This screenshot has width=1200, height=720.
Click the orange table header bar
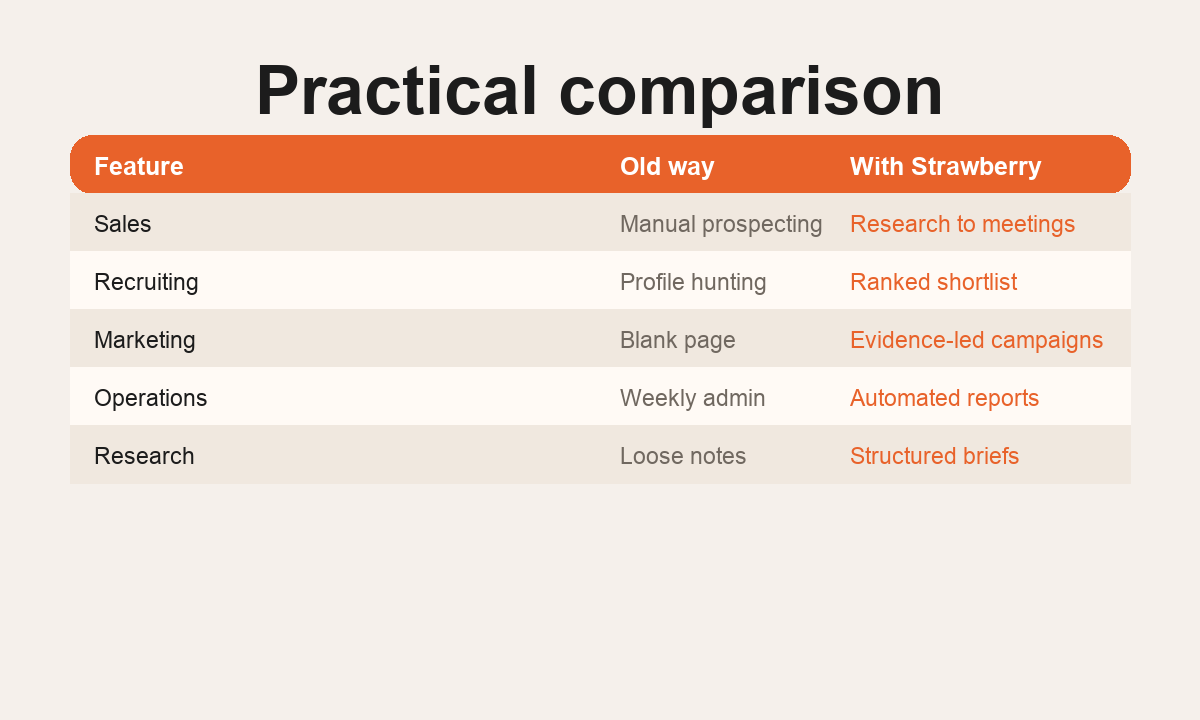pos(600,164)
